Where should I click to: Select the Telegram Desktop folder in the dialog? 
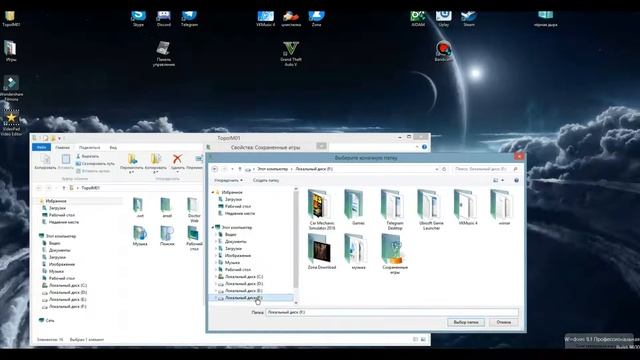tap(394, 210)
